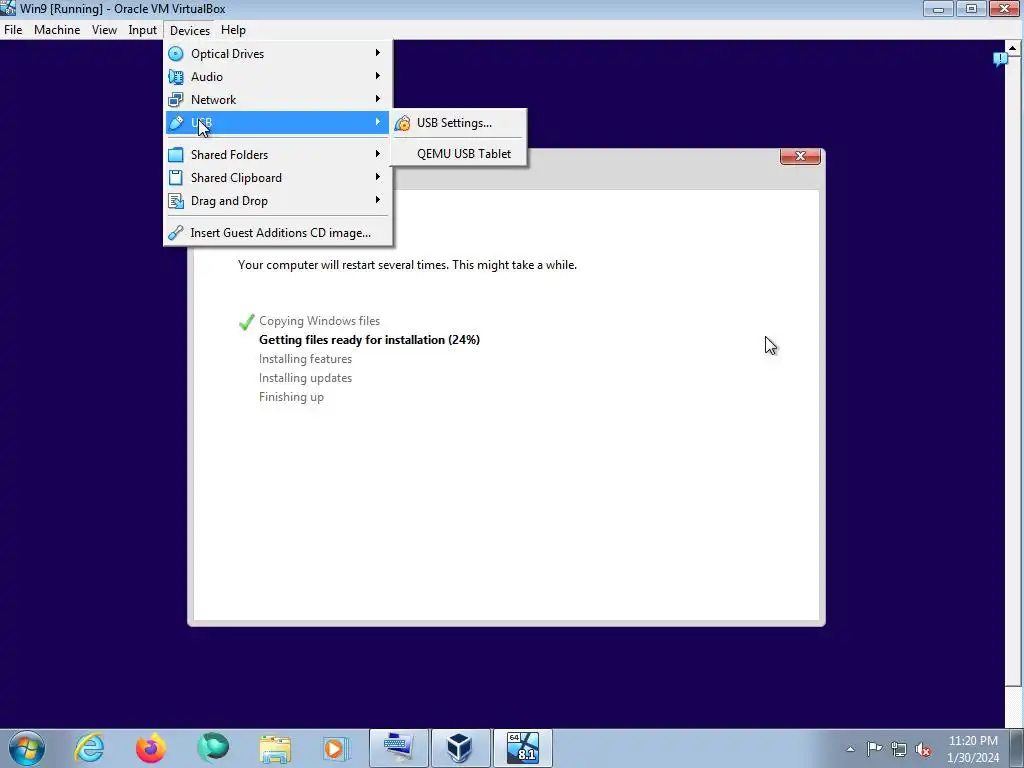Expand Shared Folders submenu arrow
Screen dimensions: 1024x768
tap(377, 154)
